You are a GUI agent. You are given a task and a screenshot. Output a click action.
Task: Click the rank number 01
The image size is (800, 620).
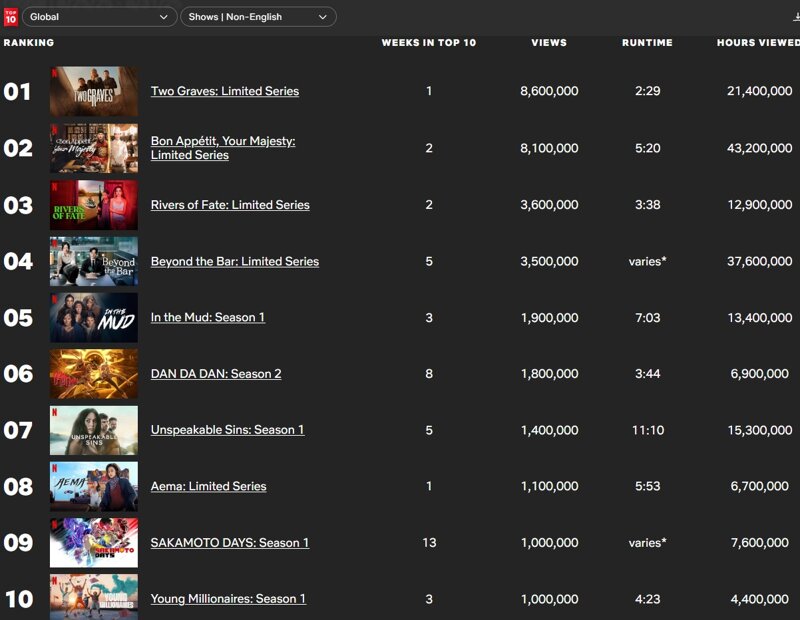tap(17, 92)
